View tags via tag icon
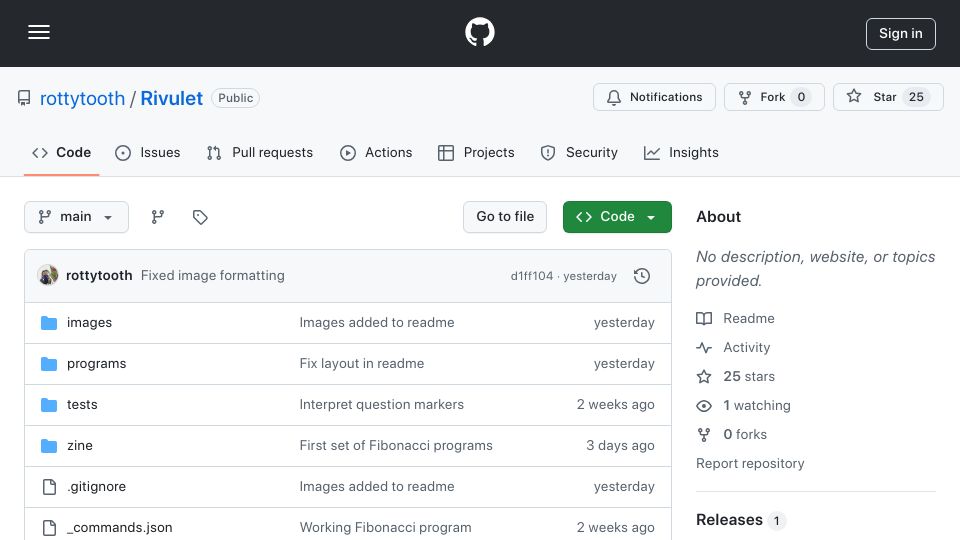This screenshot has width=960, height=540. pos(200,217)
